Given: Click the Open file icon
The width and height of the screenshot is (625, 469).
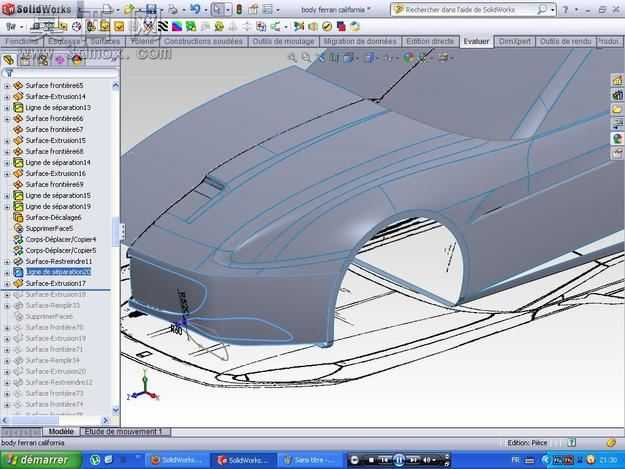Looking at the screenshot, I should 129,9.
